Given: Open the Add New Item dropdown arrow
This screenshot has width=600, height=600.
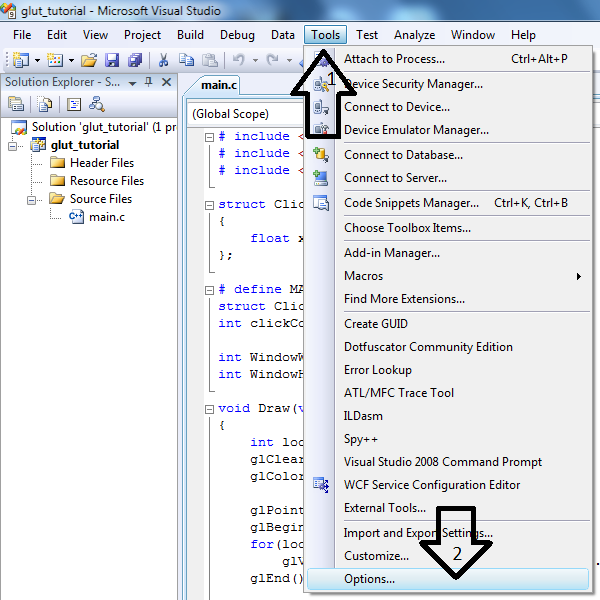Looking at the screenshot, I should pyautogui.click(x=71, y=60).
